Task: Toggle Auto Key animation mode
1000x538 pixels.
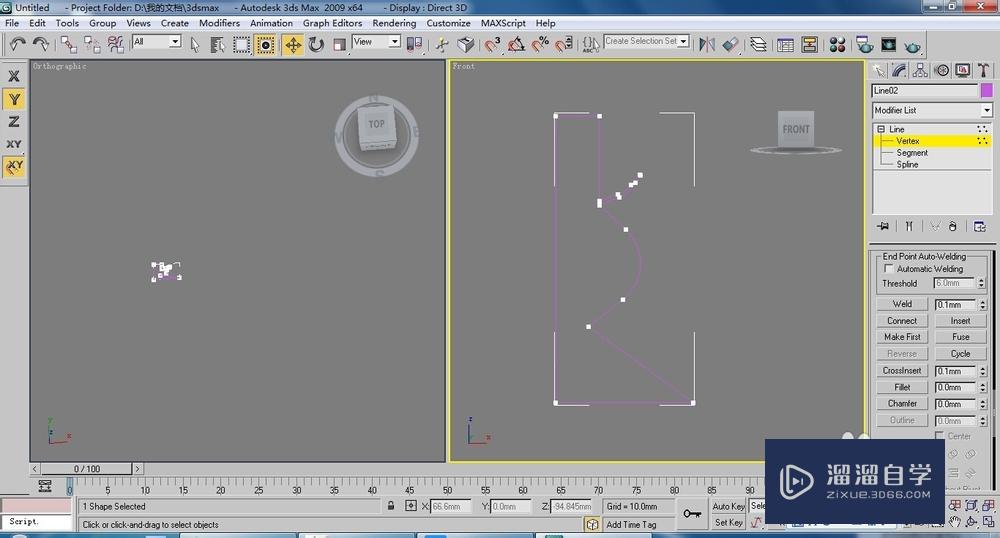Action: 728,507
